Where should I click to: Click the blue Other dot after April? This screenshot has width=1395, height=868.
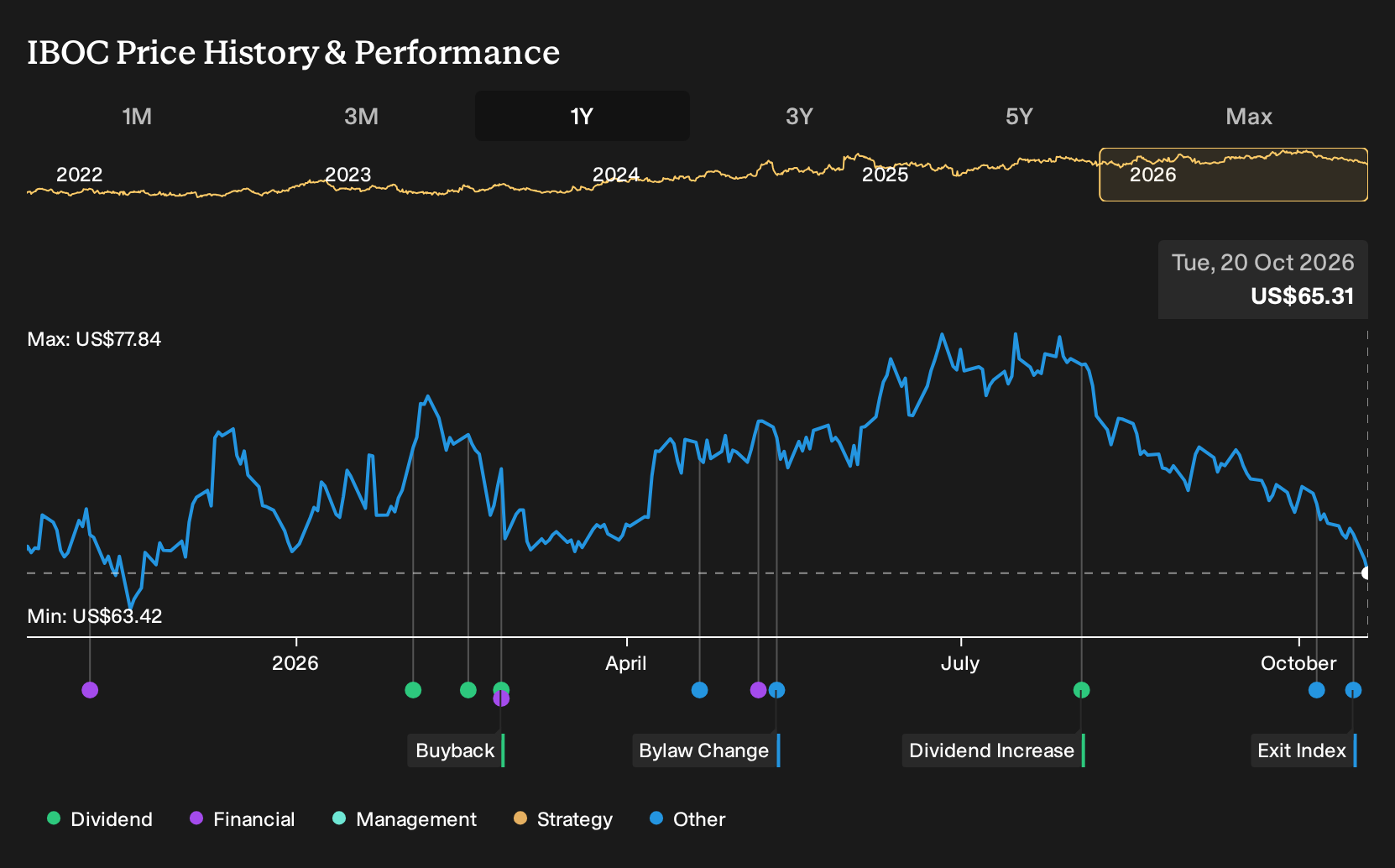pyautogui.click(x=699, y=690)
